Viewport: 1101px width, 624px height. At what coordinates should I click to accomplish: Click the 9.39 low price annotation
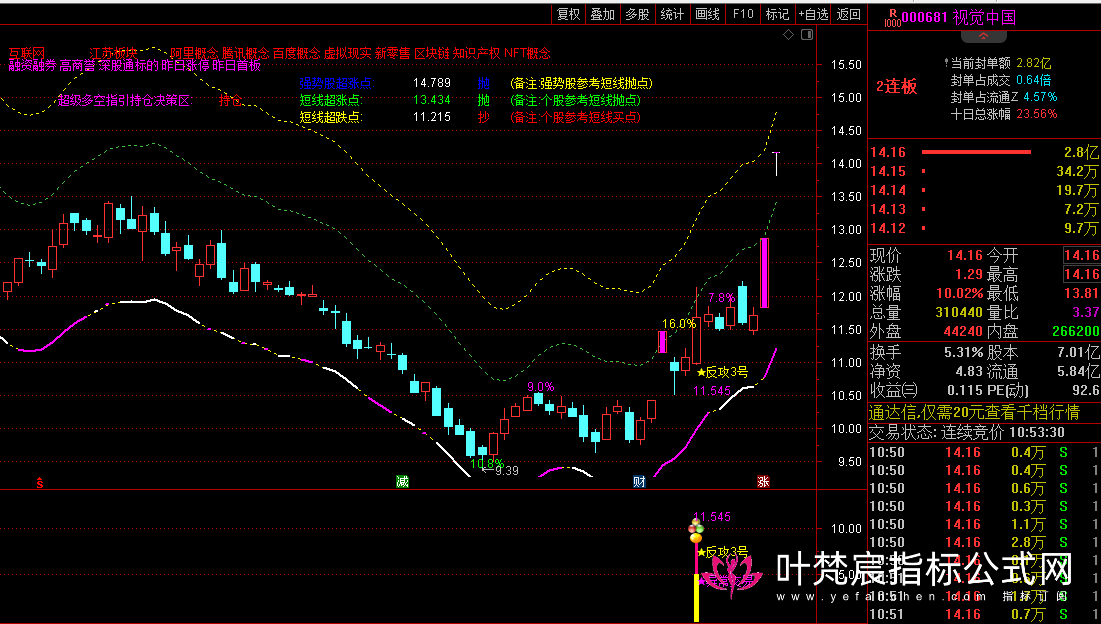pyautogui.click(x=506, y=470)
